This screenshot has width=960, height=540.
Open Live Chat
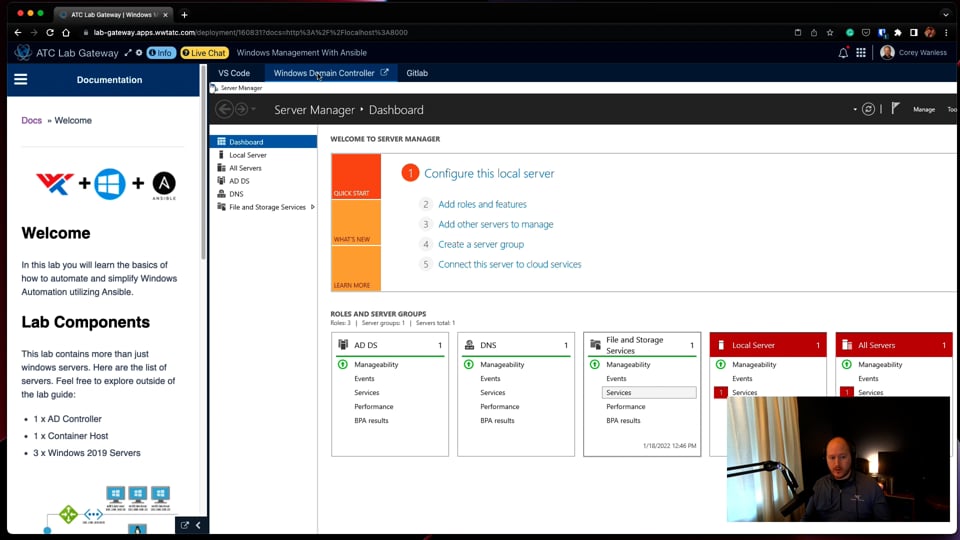coord(204,53)
